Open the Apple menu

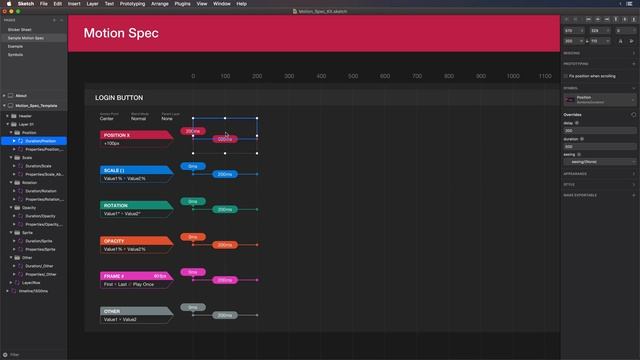(9, 4)
